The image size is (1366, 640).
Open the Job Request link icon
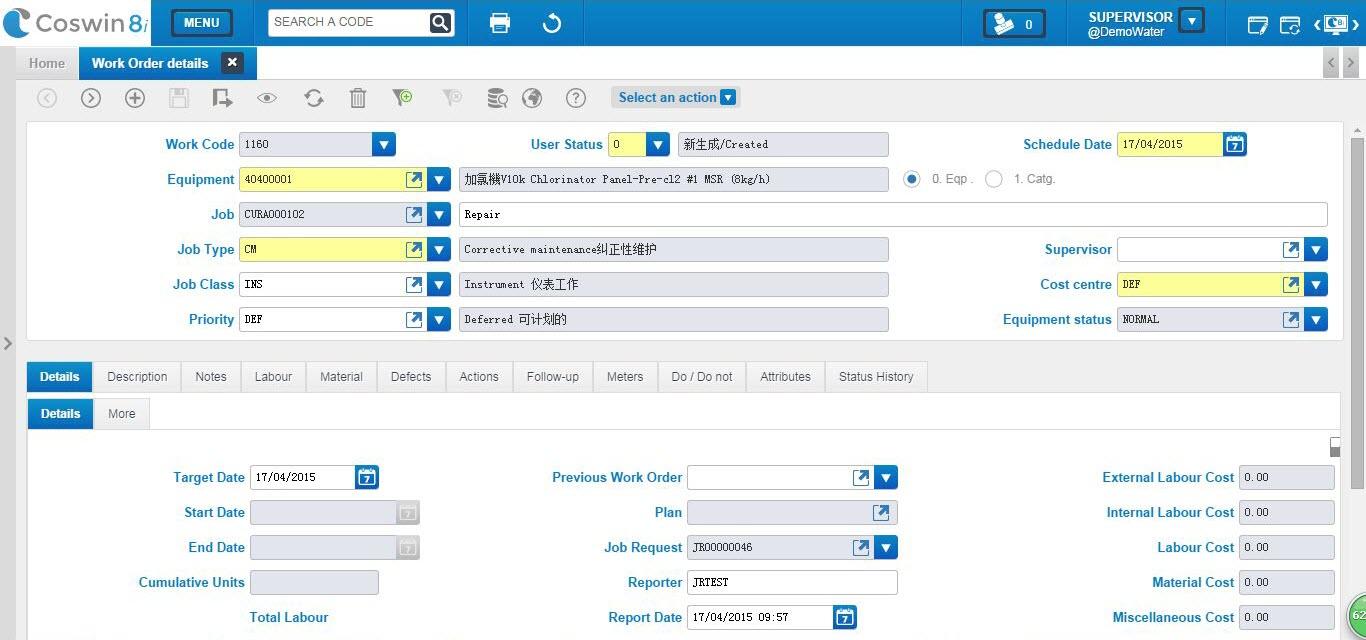click(861, 548)
